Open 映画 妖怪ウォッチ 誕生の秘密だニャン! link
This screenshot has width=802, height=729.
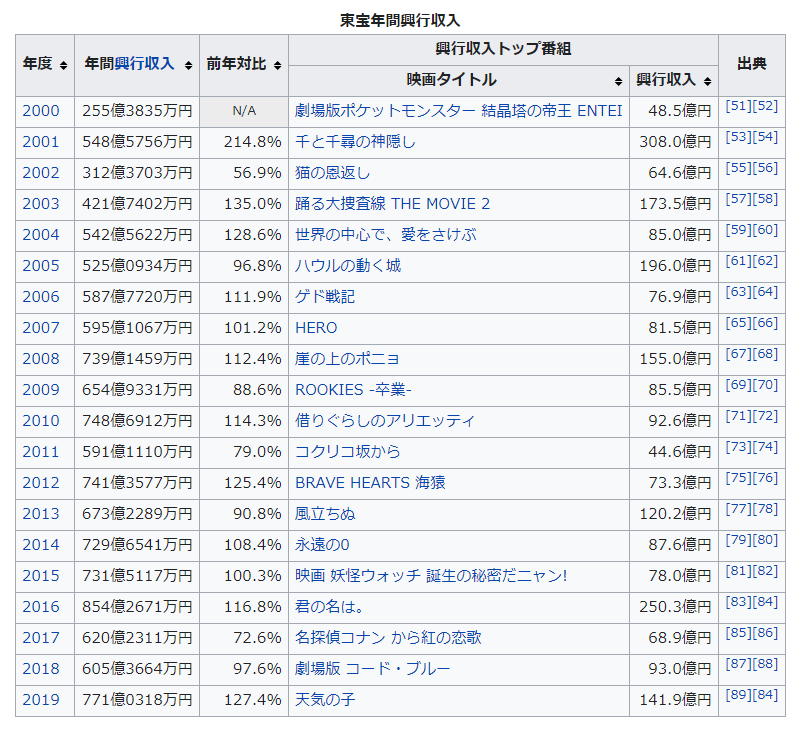(x=431, y=576)
